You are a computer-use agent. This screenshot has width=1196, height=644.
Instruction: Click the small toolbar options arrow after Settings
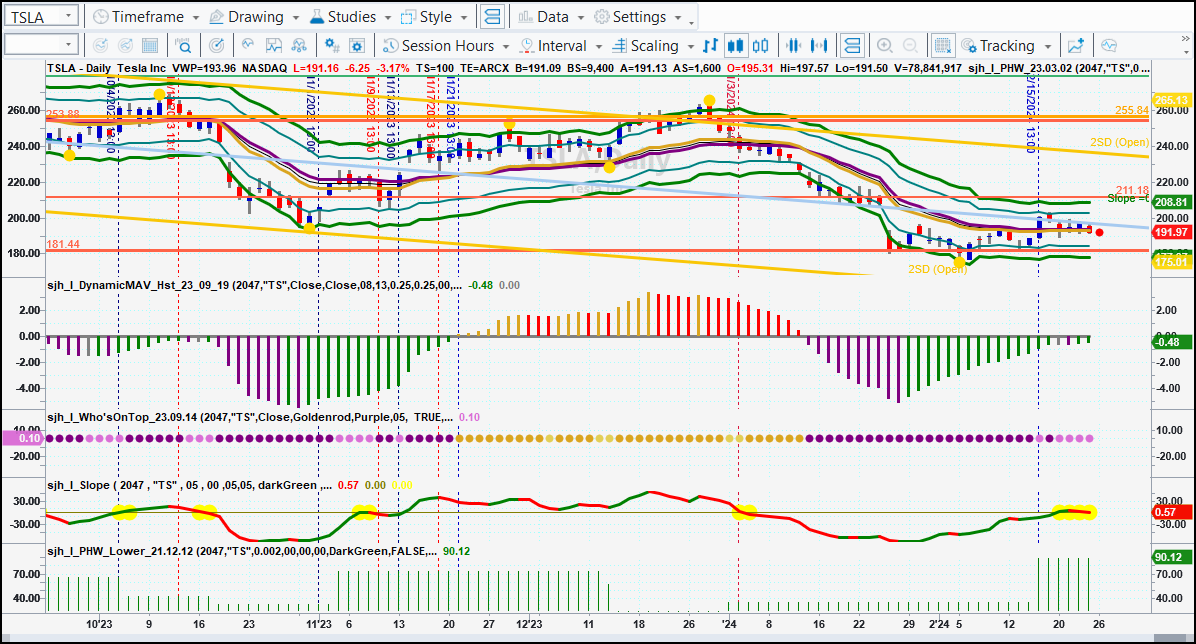coord(690,22)
